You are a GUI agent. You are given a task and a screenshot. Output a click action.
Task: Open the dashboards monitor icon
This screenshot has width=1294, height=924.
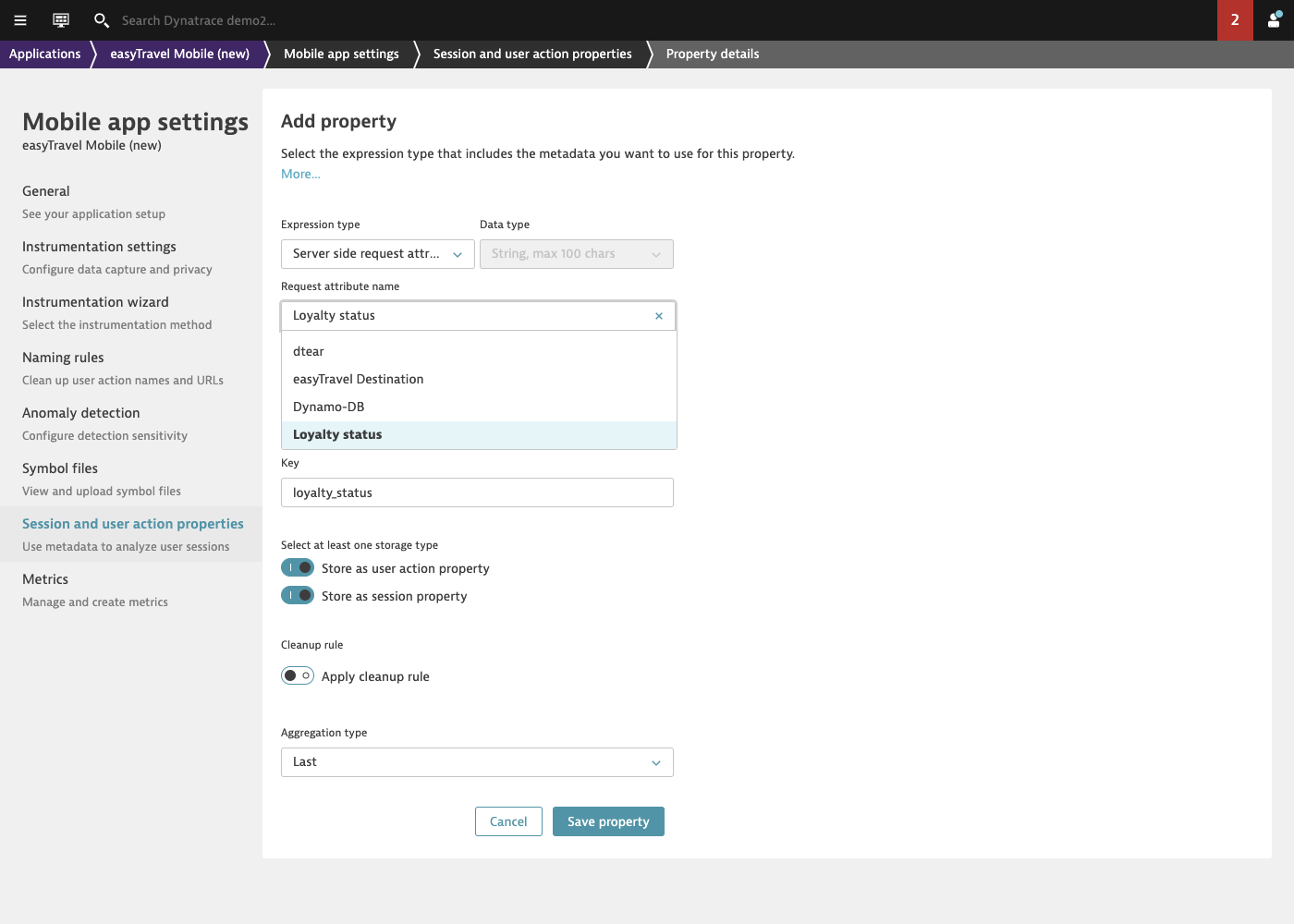pos(61,20)
